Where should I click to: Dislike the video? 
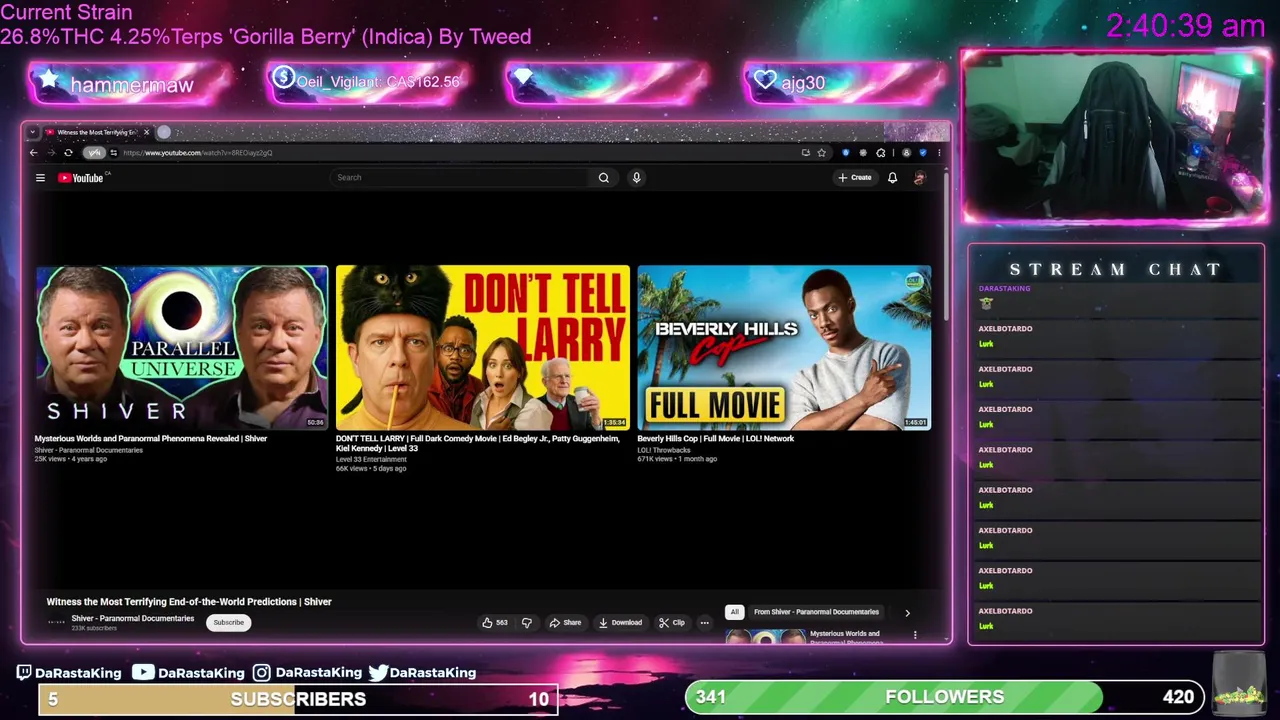(527, 623)
